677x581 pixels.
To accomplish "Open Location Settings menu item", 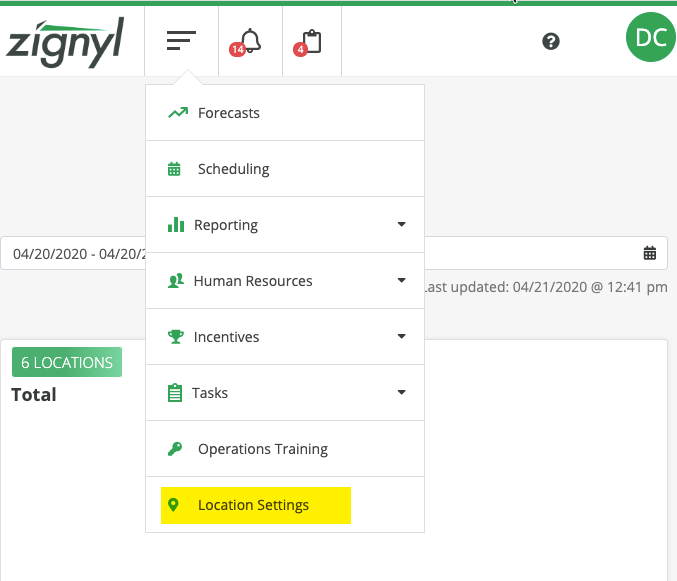I will click(x=254, y=505).
